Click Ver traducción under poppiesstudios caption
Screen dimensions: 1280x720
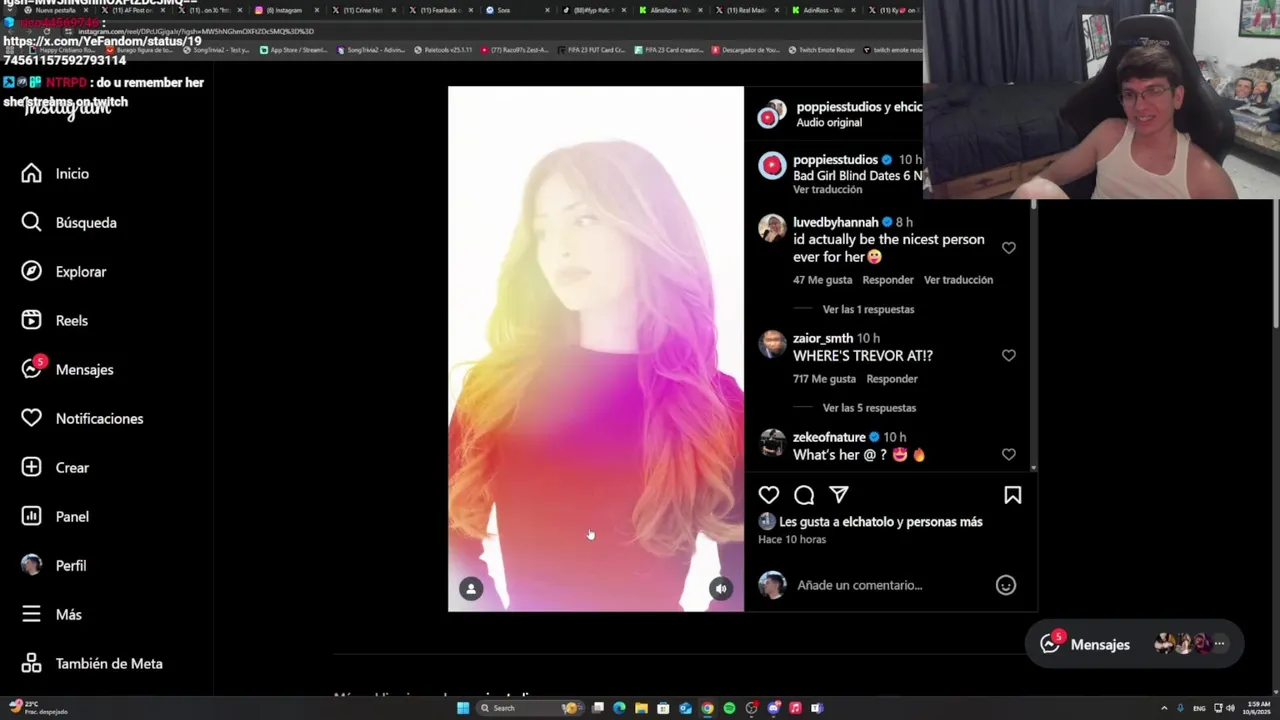pos(827,190)
